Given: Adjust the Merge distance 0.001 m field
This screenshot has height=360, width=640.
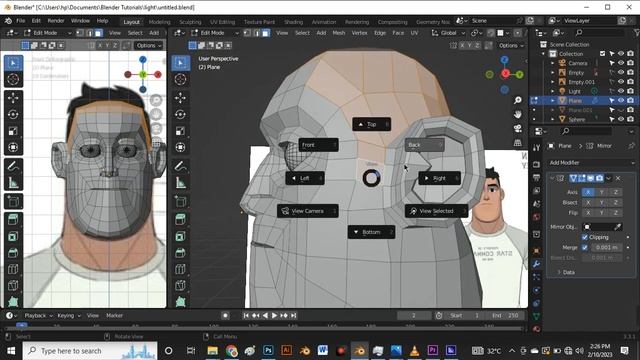Looking at the screenshot, I should [606, 247].
